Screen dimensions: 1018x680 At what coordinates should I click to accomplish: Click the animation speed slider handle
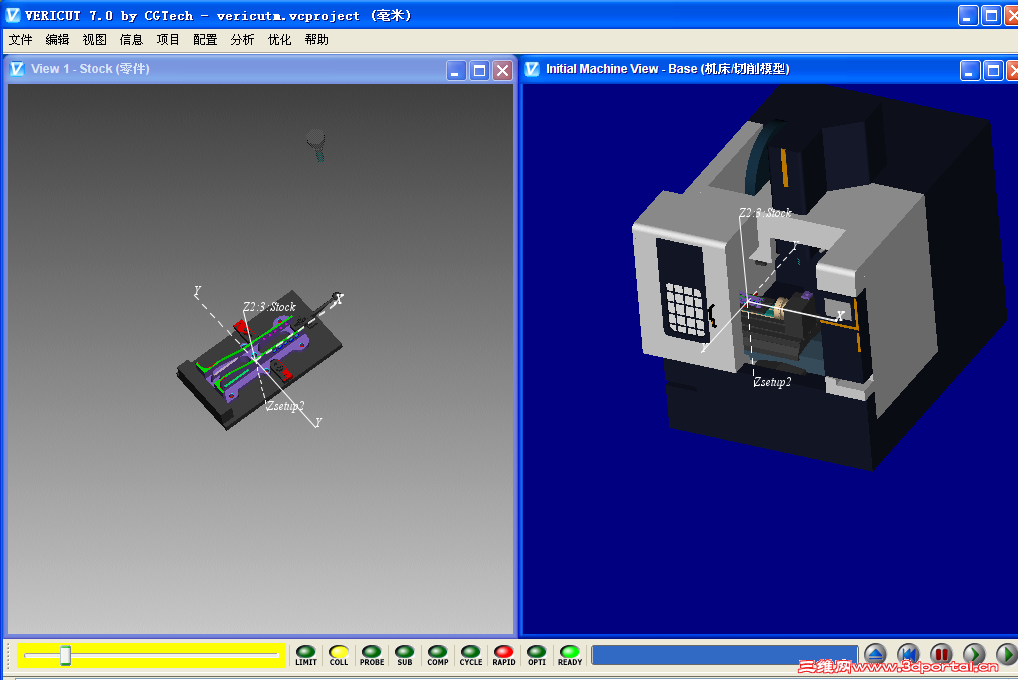[x=66, y=655]
